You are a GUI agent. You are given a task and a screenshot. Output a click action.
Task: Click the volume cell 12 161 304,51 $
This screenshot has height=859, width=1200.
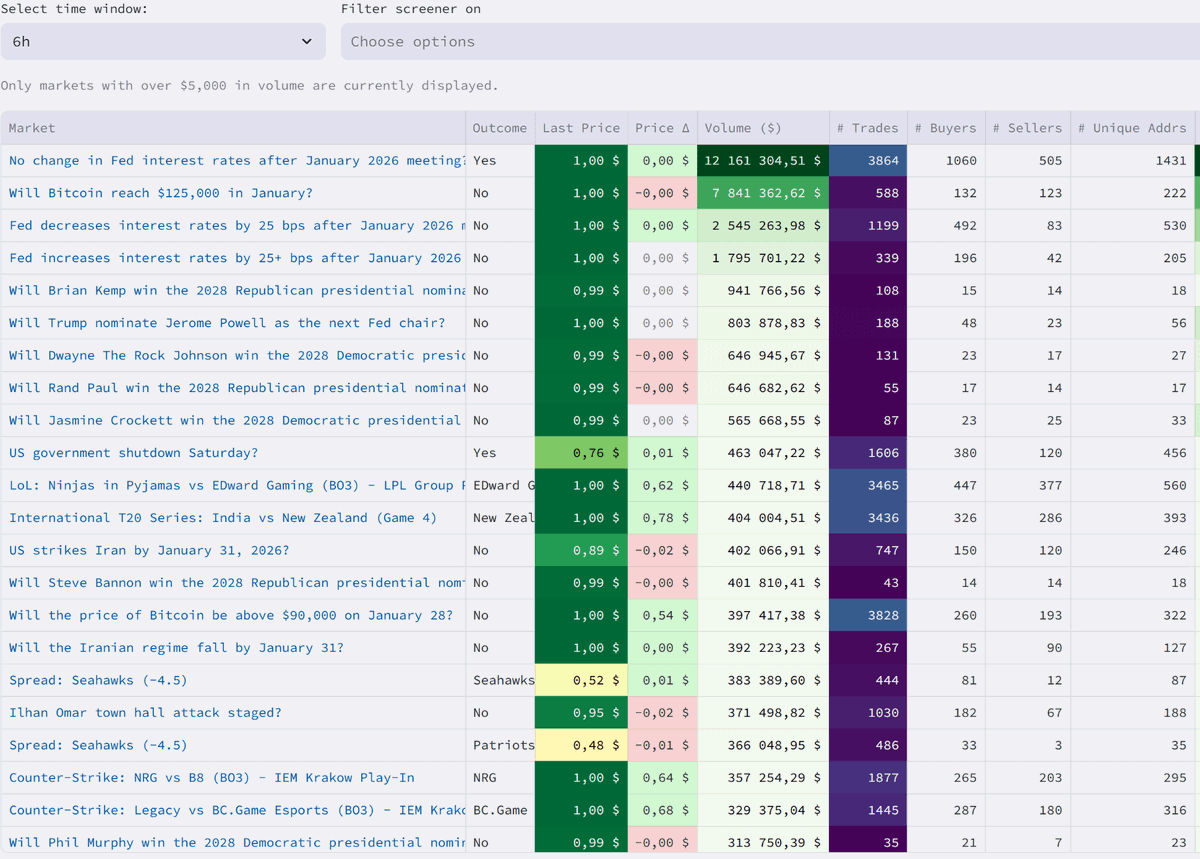coord(763,161)
